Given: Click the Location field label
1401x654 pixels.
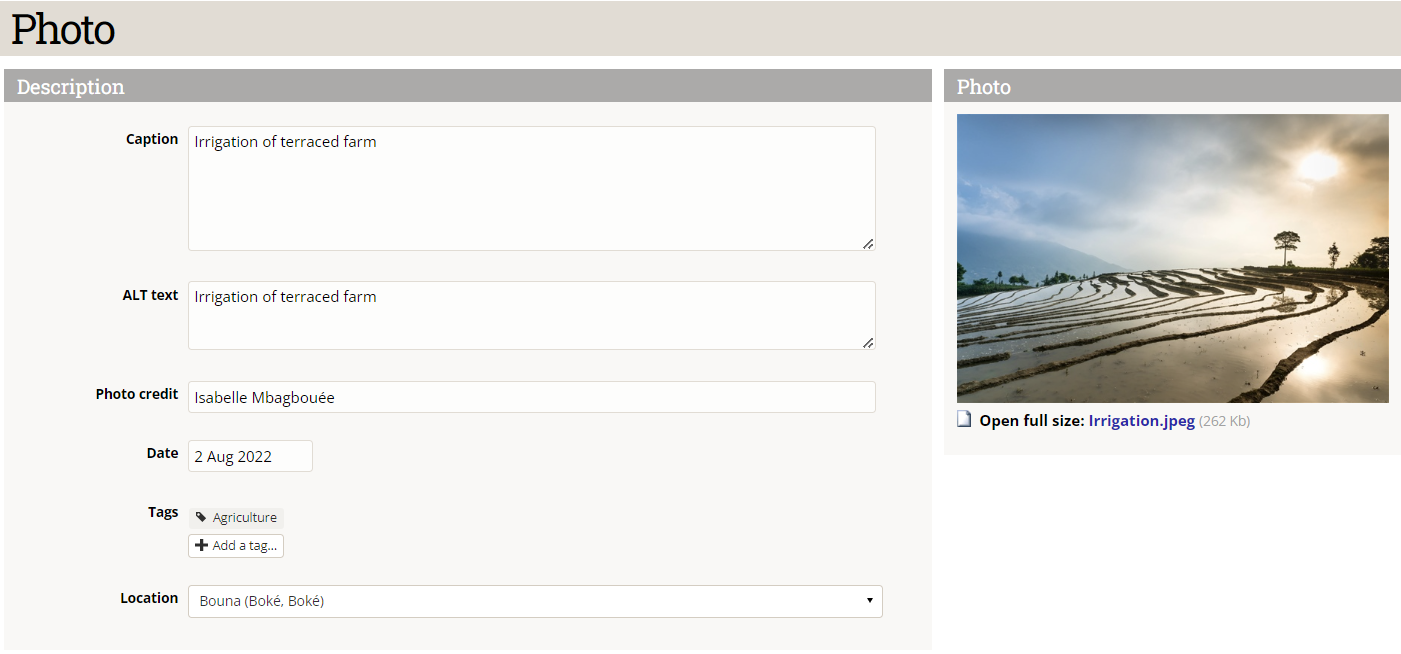Looking at the screenshot, I should (149, 598).
